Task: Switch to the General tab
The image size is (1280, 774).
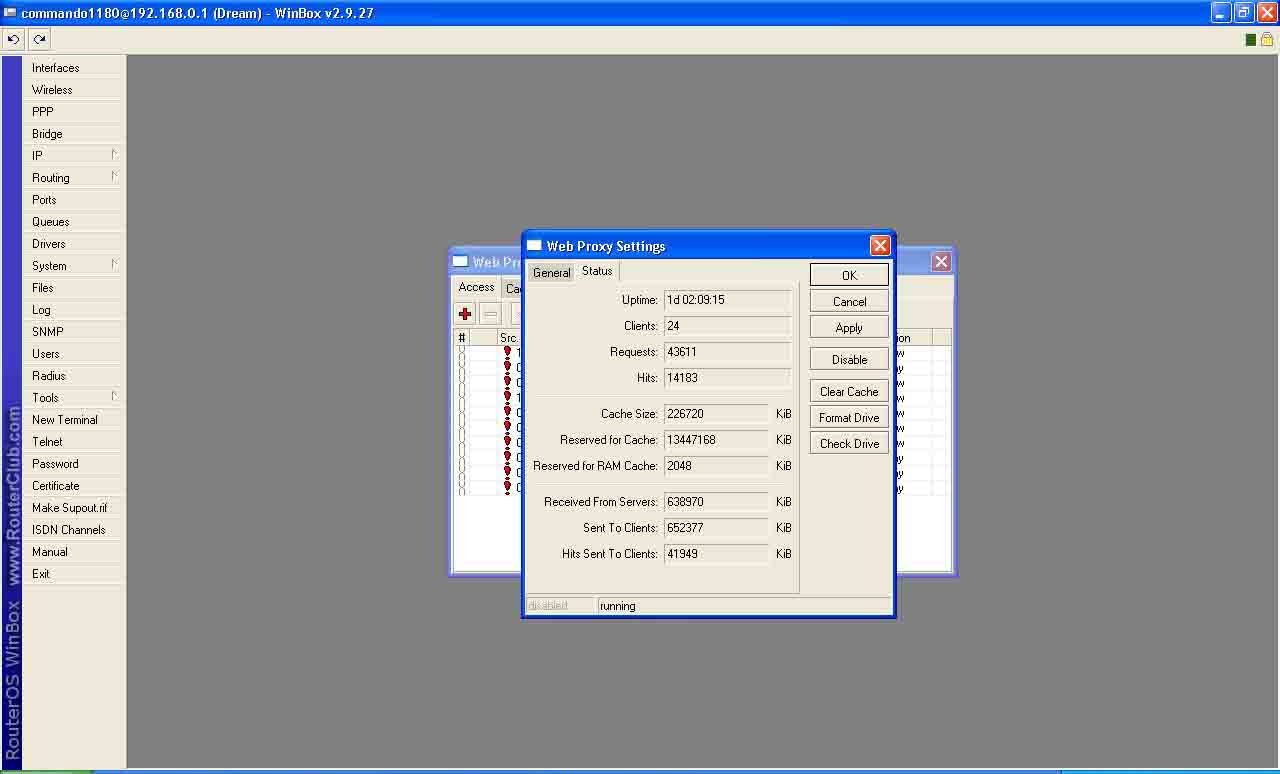Action: pos(551,272)
